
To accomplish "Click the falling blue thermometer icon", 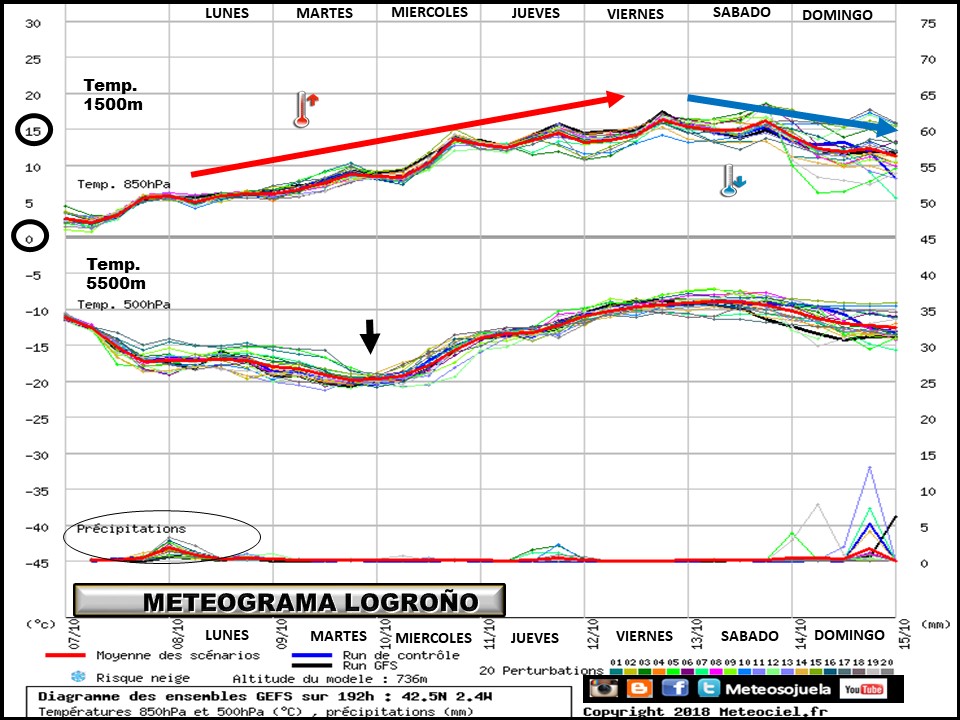I will (731, 181).
